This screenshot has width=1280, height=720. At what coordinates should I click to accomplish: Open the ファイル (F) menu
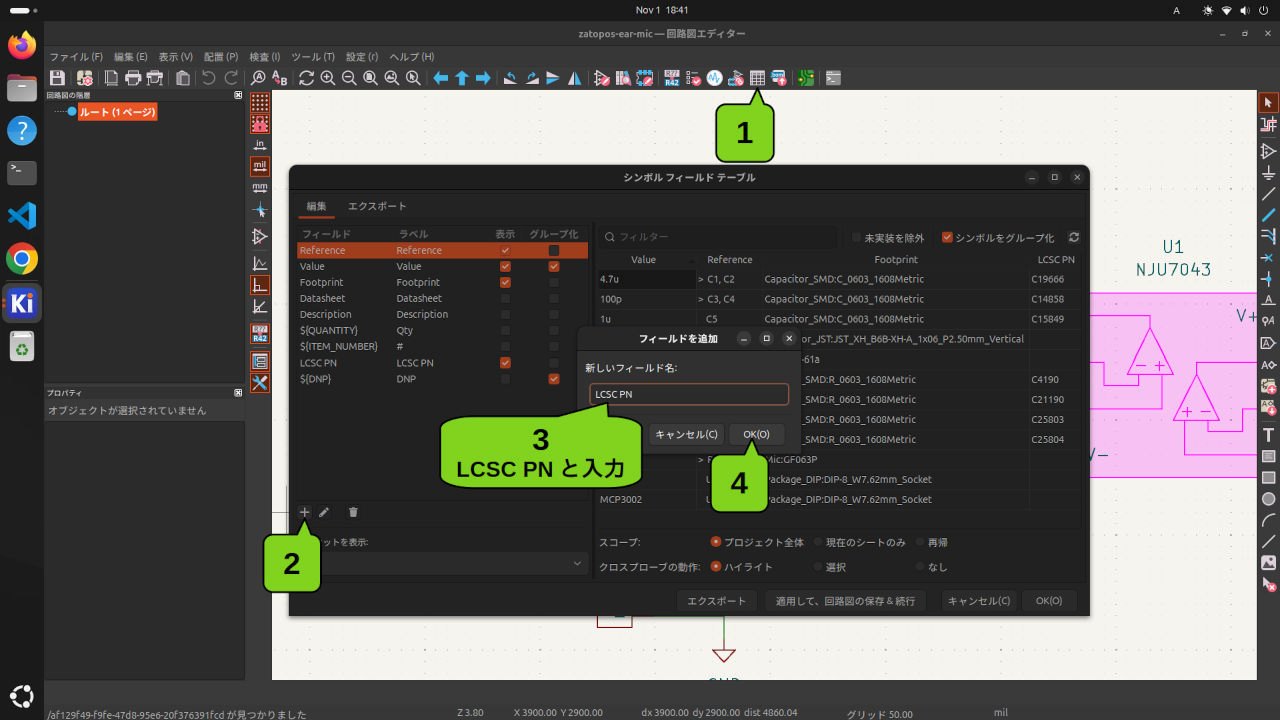point(76,57)
